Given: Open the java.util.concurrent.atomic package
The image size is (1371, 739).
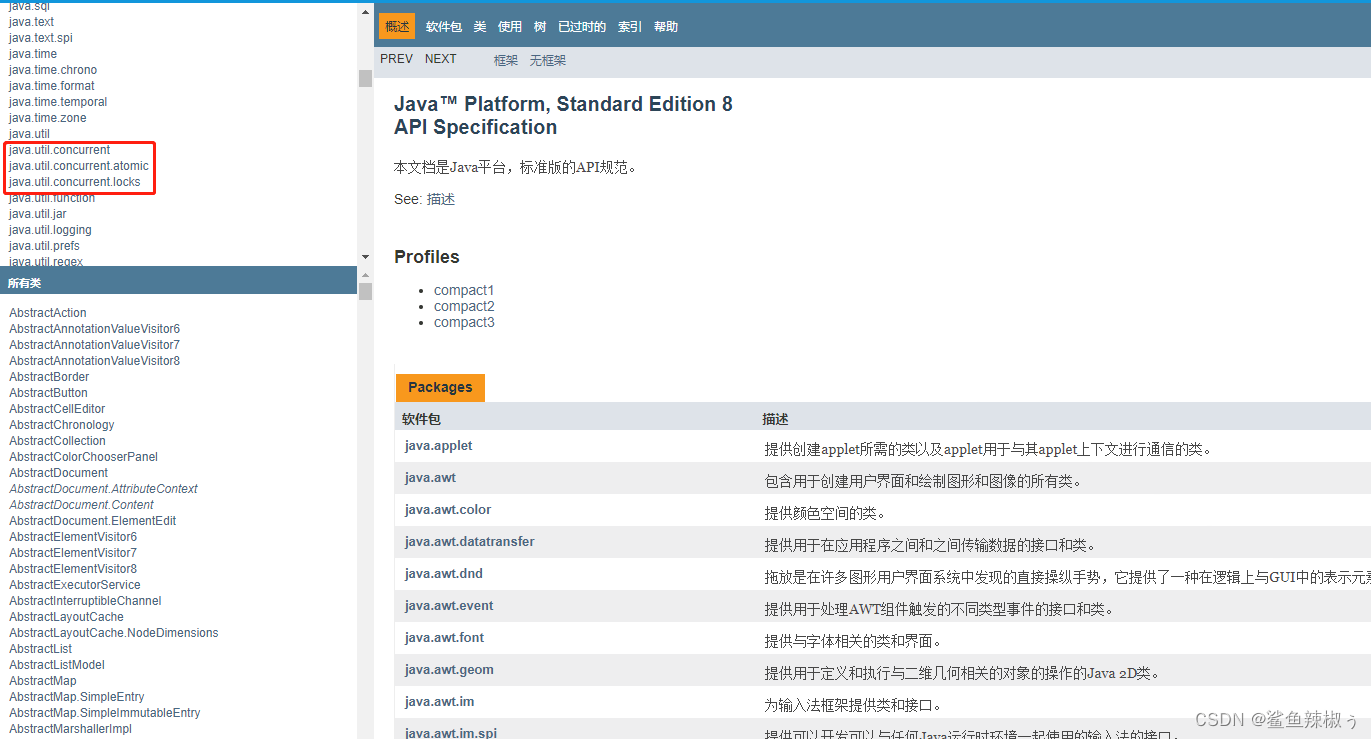Looking at the screenshot, I should (x=78, y=165).
